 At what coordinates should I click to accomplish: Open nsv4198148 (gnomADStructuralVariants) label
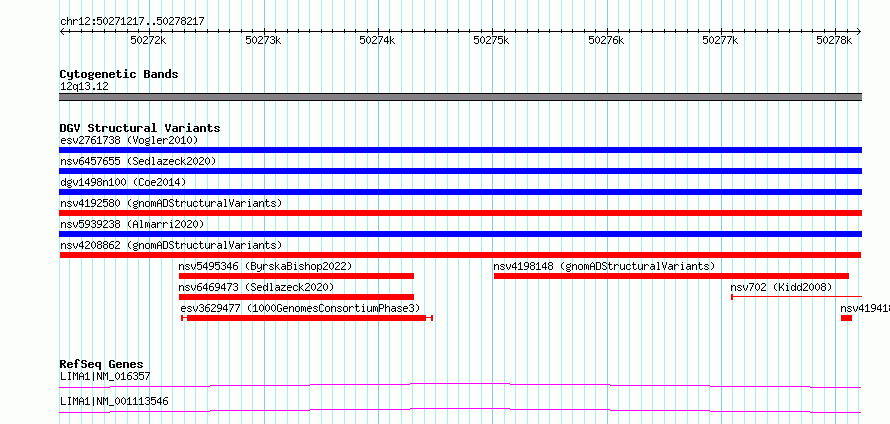[x=604, y=266]
